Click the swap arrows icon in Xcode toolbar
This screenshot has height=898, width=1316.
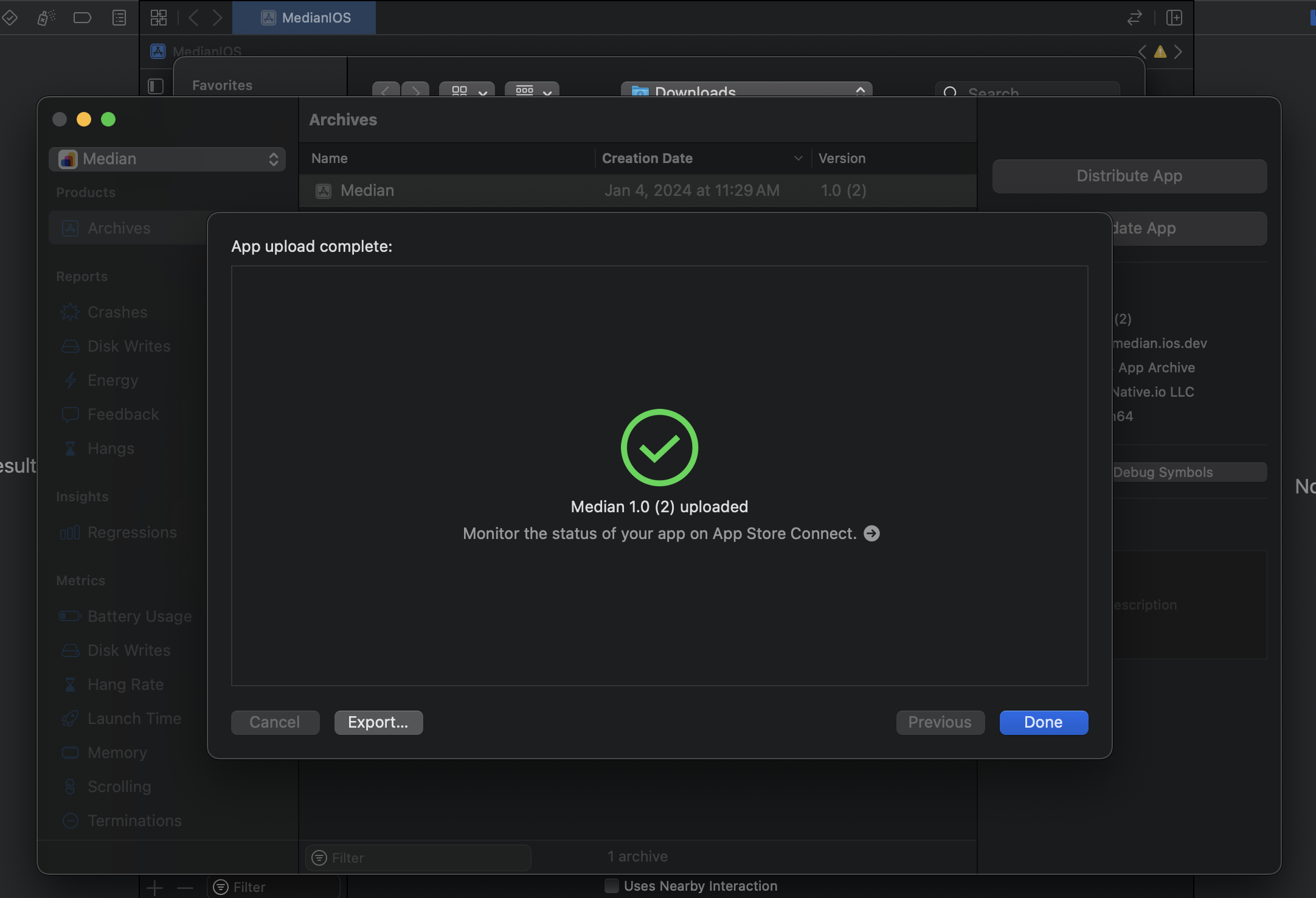[x=1134, y=18]
